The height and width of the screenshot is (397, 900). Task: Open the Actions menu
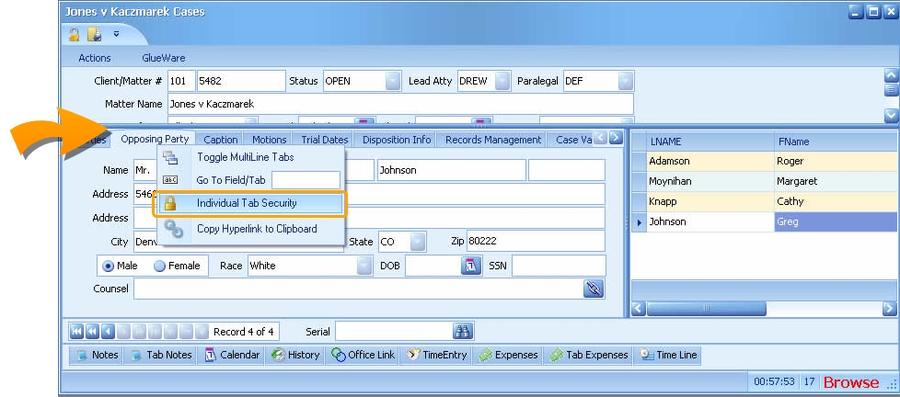[x=95, y=58]
